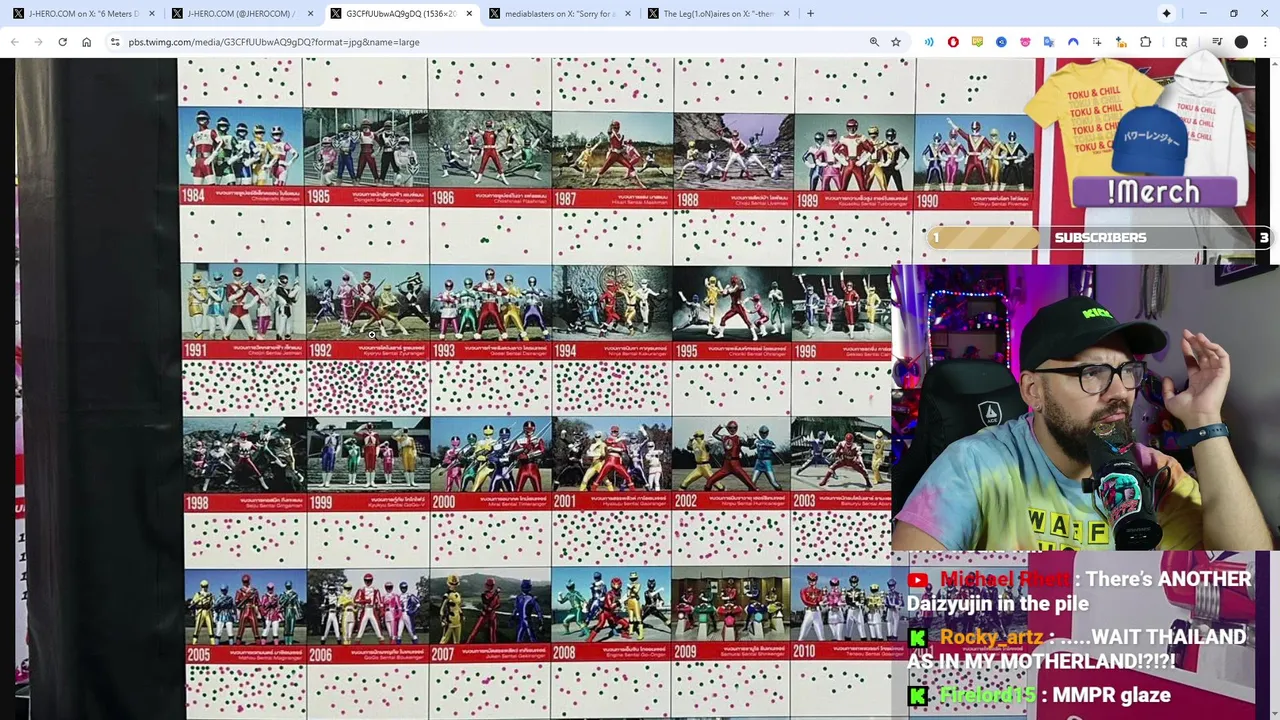The image size is (1280, 720).
Task: Open the Chrome three-dot menu
Action: [x=1265, y=42]
